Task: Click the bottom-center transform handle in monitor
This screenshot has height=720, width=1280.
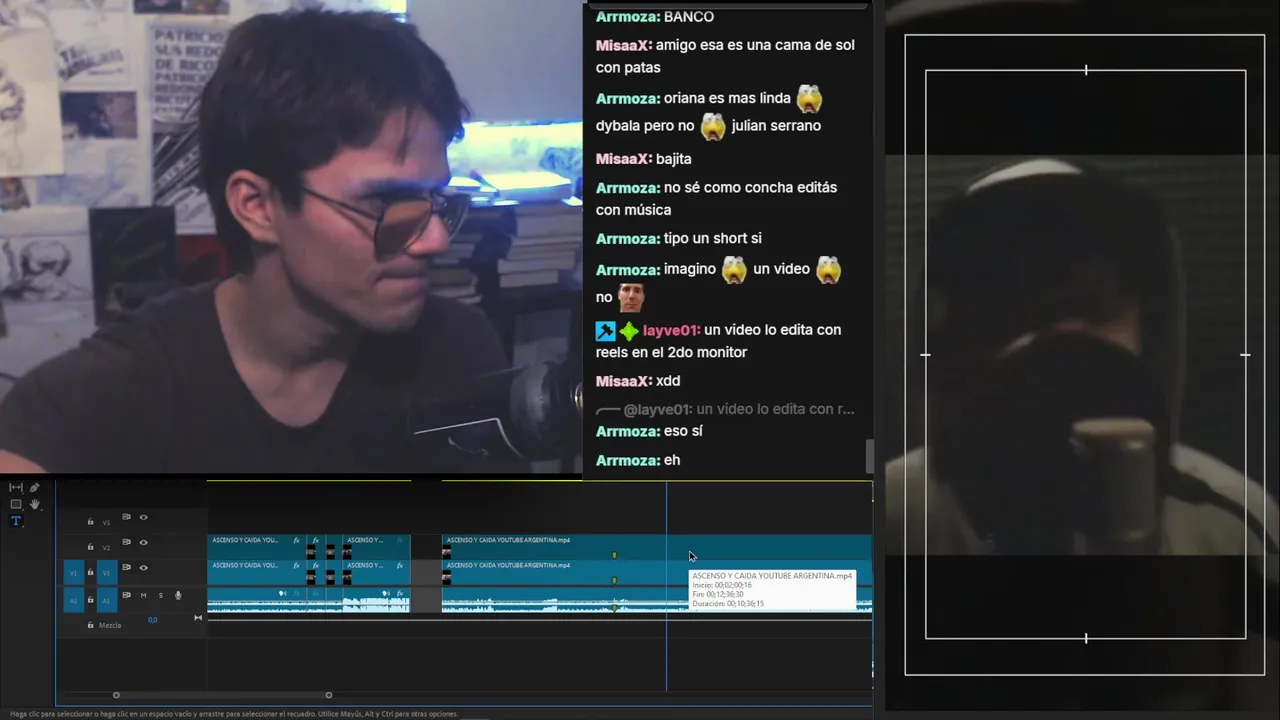Action: point(1086,638)
